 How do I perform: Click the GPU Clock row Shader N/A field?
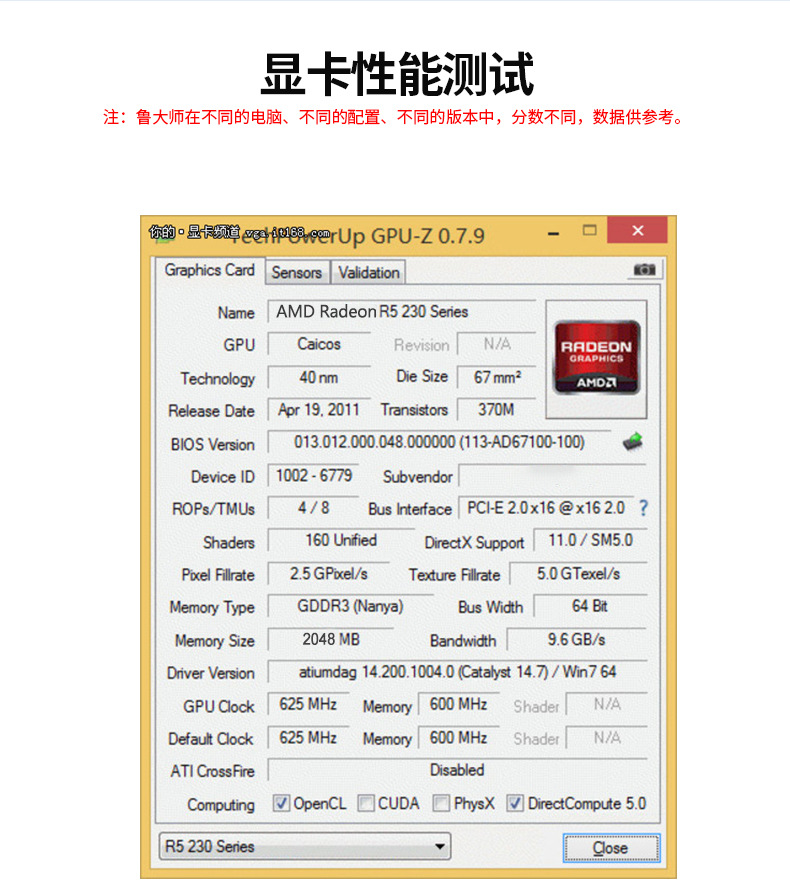[607, 704]
